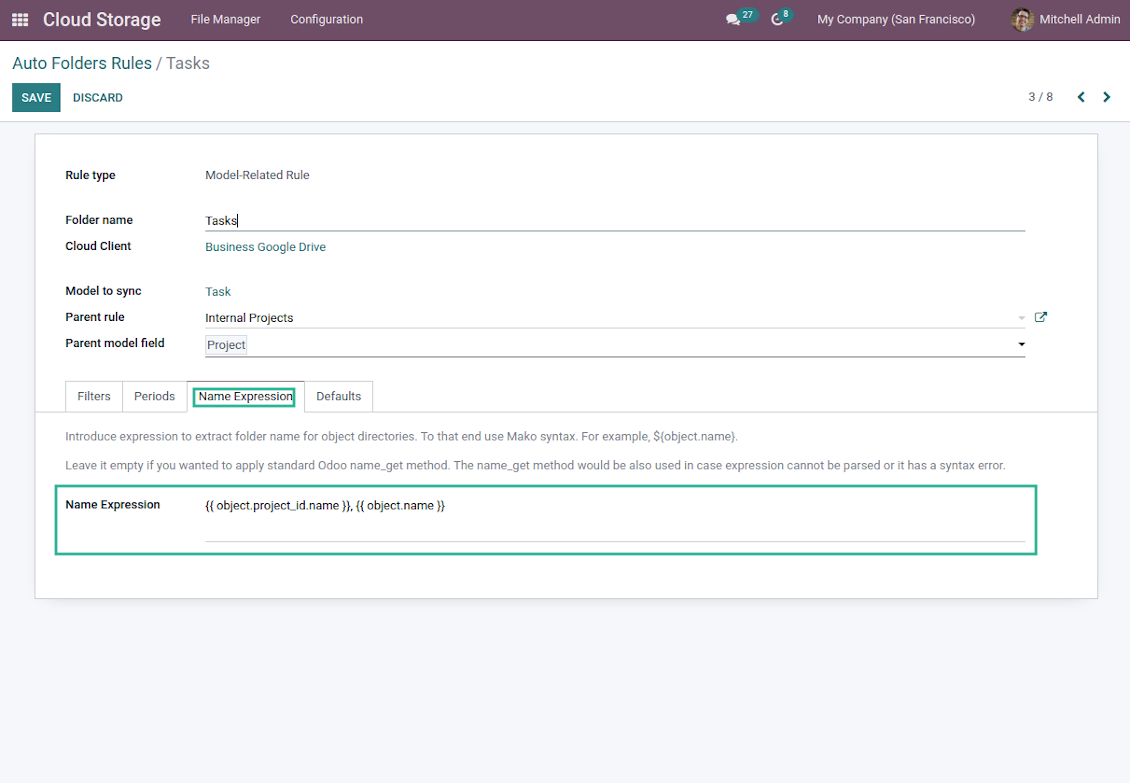
Task: Switch to the Filters tab
Action: point(94,396)
